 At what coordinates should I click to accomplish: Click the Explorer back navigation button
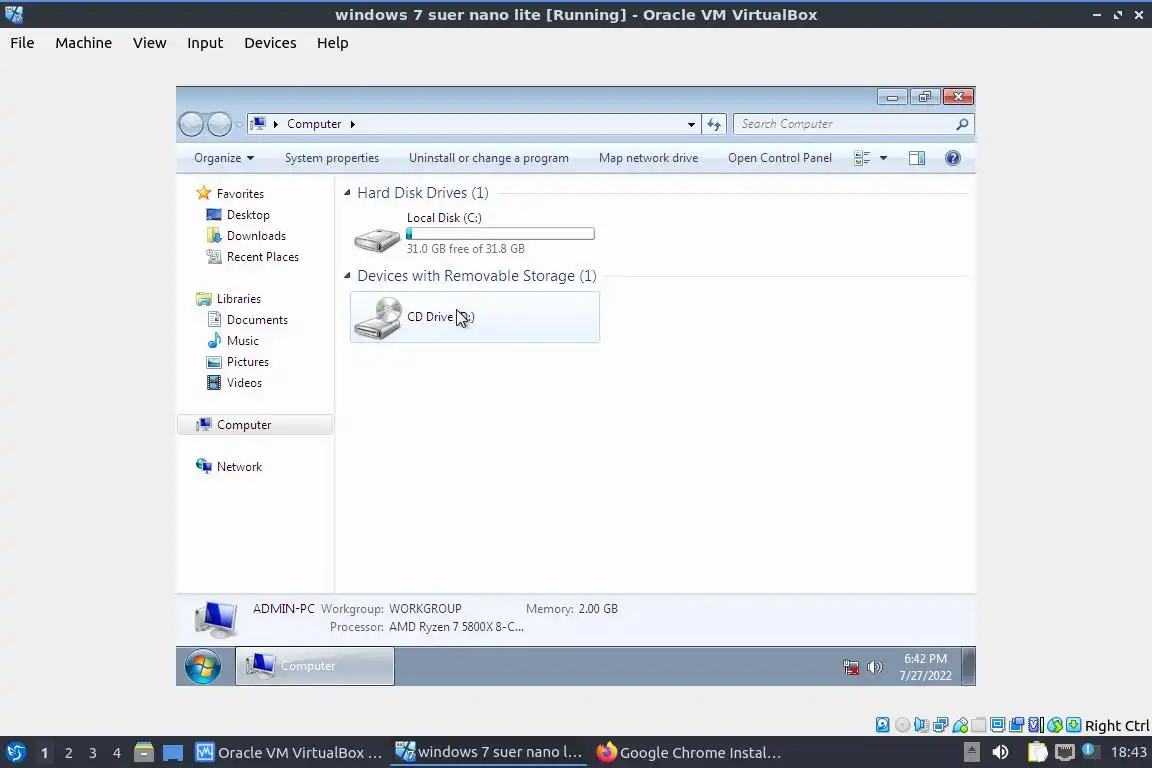[191, 124]
